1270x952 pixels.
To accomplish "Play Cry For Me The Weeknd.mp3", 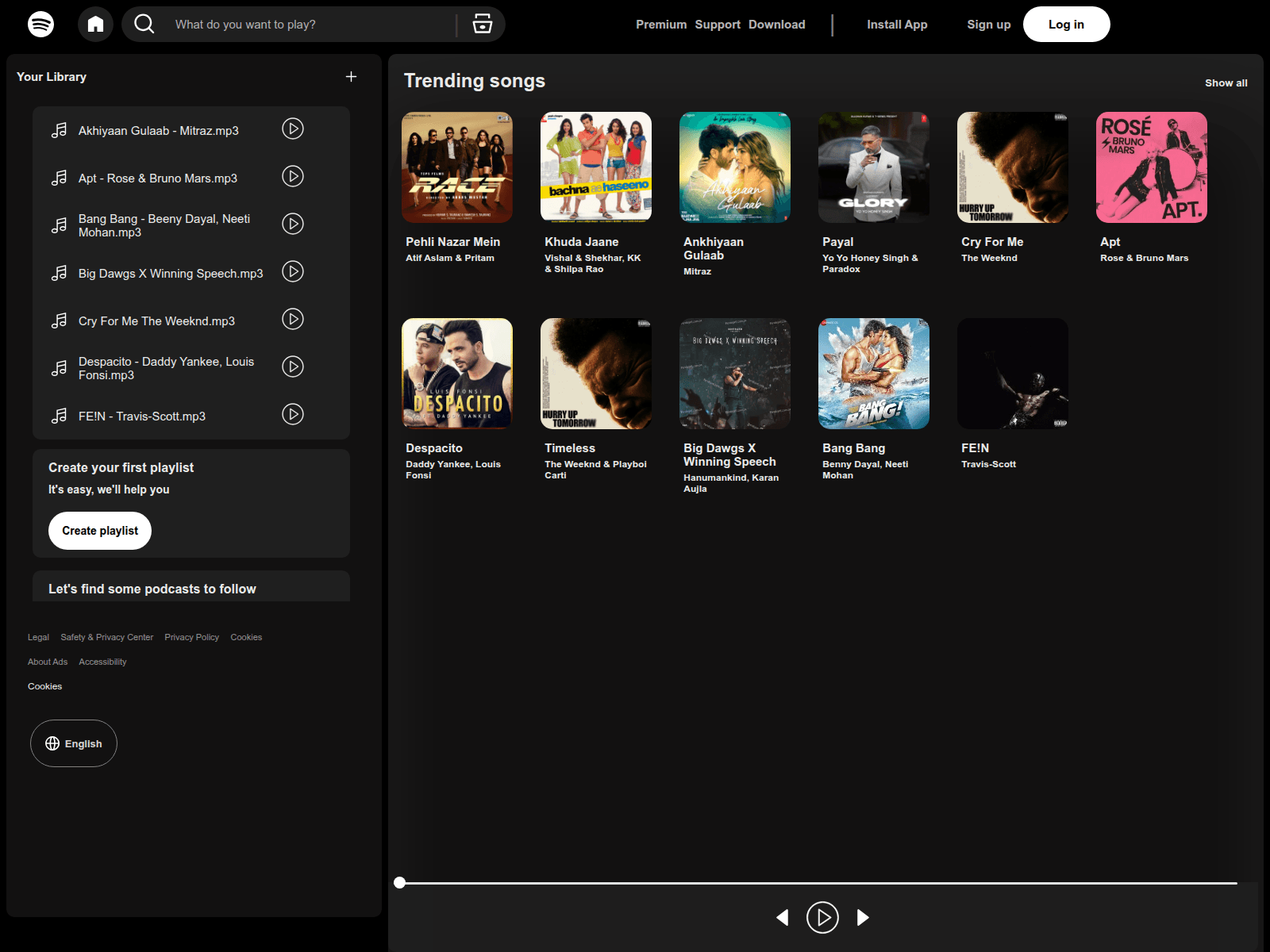I will pyautogui.click(x=293, y=319).
